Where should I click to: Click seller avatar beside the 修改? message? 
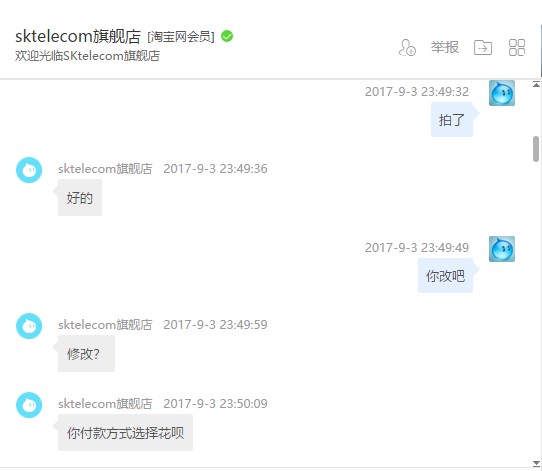[x=29, y=326]
